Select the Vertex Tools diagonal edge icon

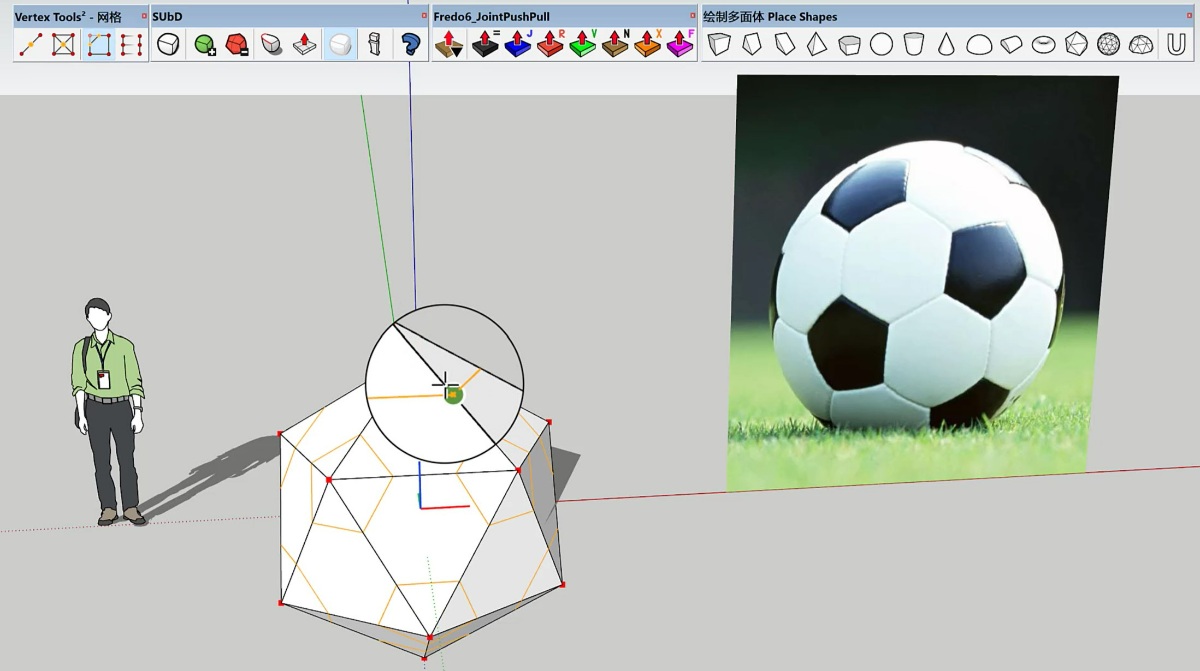click(31, 44)
